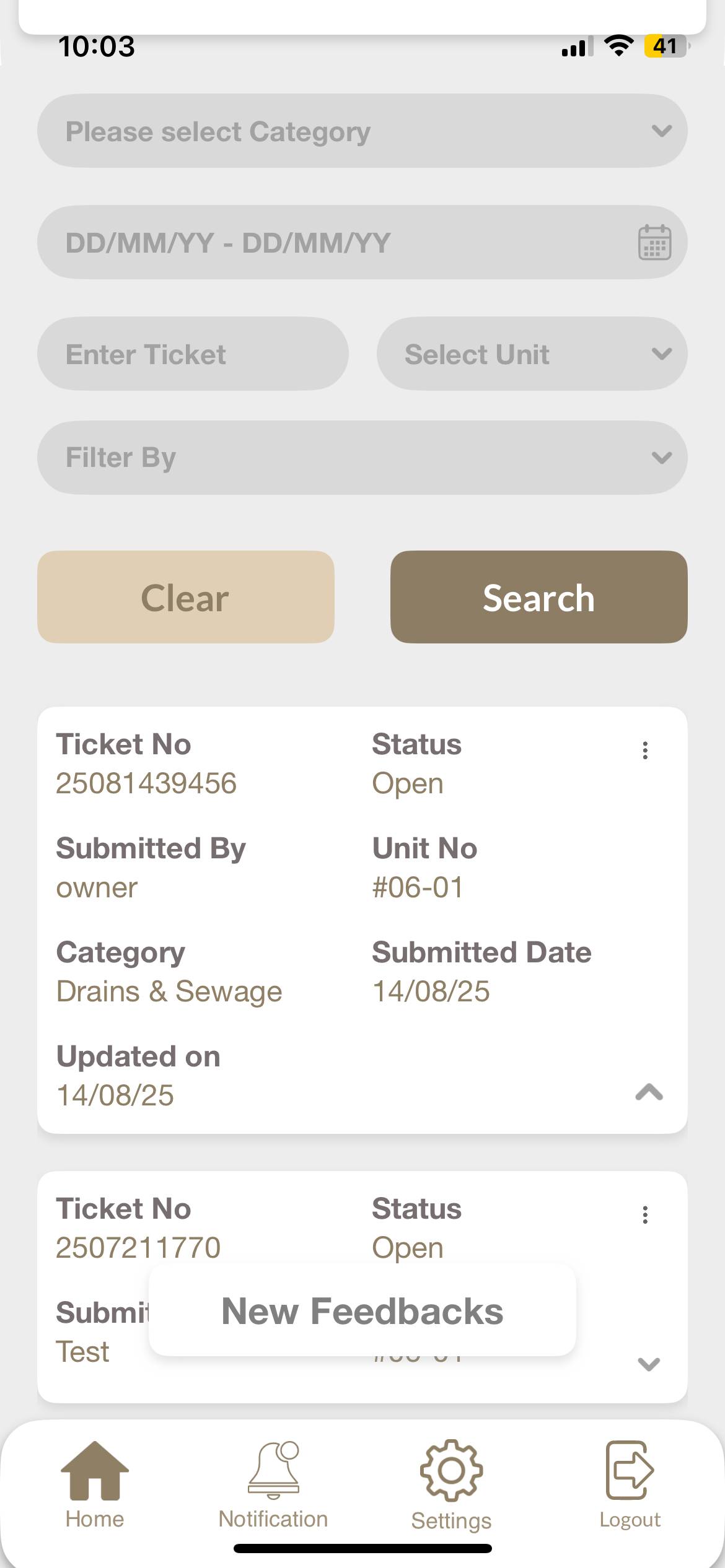Expand ticket 2507211770 card details

[649, 1364]
